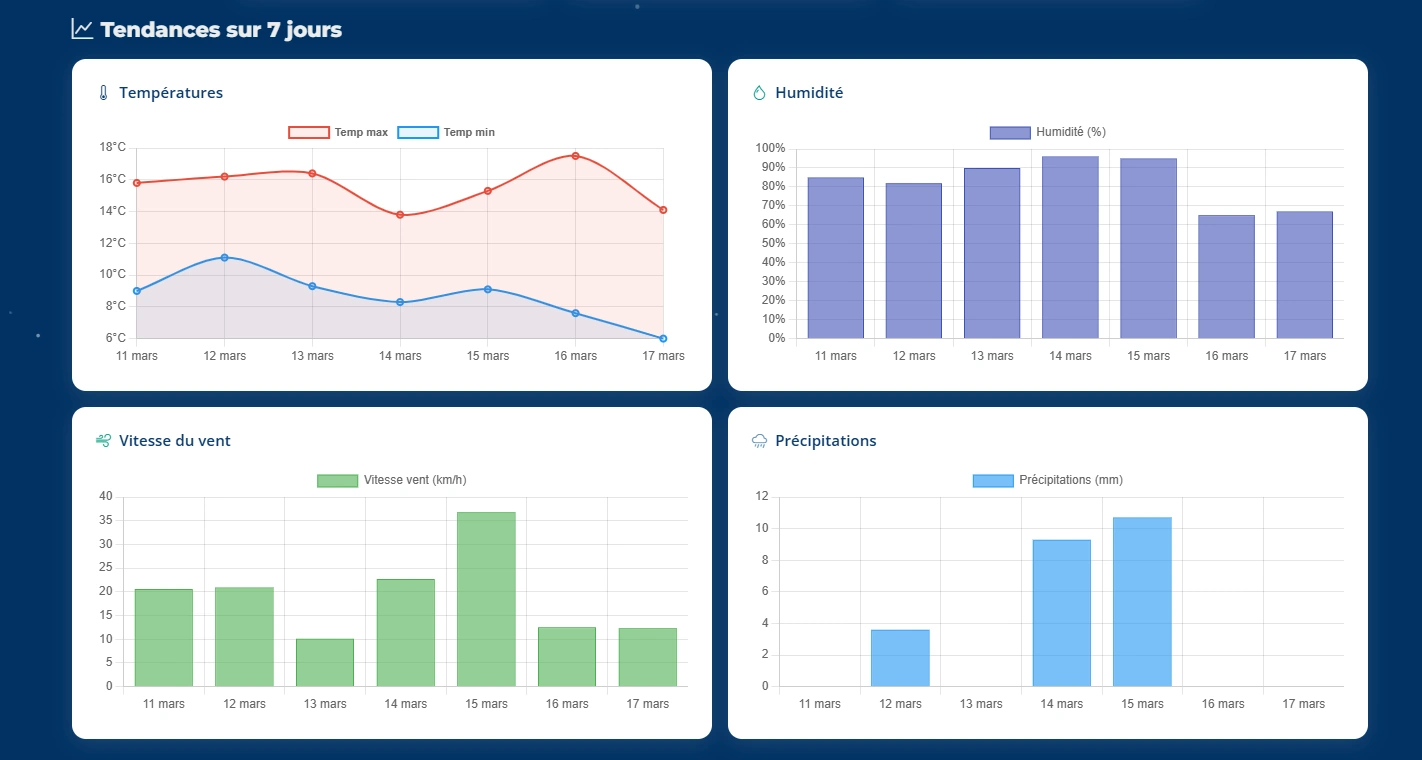Image resolution: width=1422 pixels, height=760 pixels.
Task: Click the 17 mars Temp min data point
Action: coord(663,338)
